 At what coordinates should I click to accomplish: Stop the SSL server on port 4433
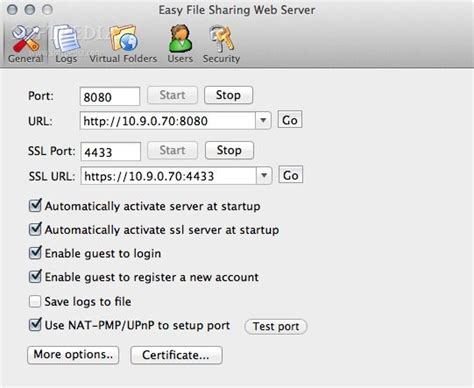pos(229,150)
